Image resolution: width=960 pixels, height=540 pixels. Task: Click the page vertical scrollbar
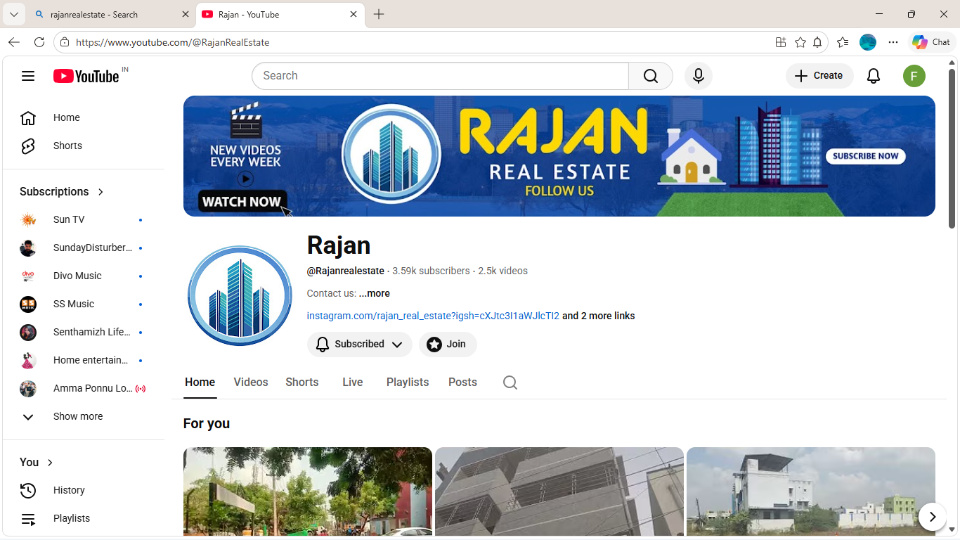click(951, 147)
